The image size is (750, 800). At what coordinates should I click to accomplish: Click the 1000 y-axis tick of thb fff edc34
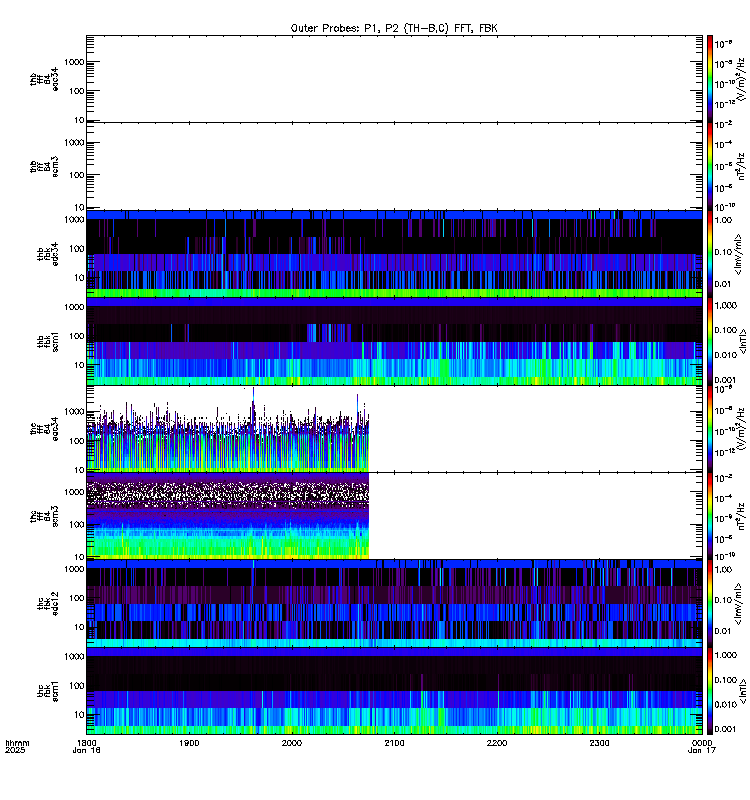point(74,62)
